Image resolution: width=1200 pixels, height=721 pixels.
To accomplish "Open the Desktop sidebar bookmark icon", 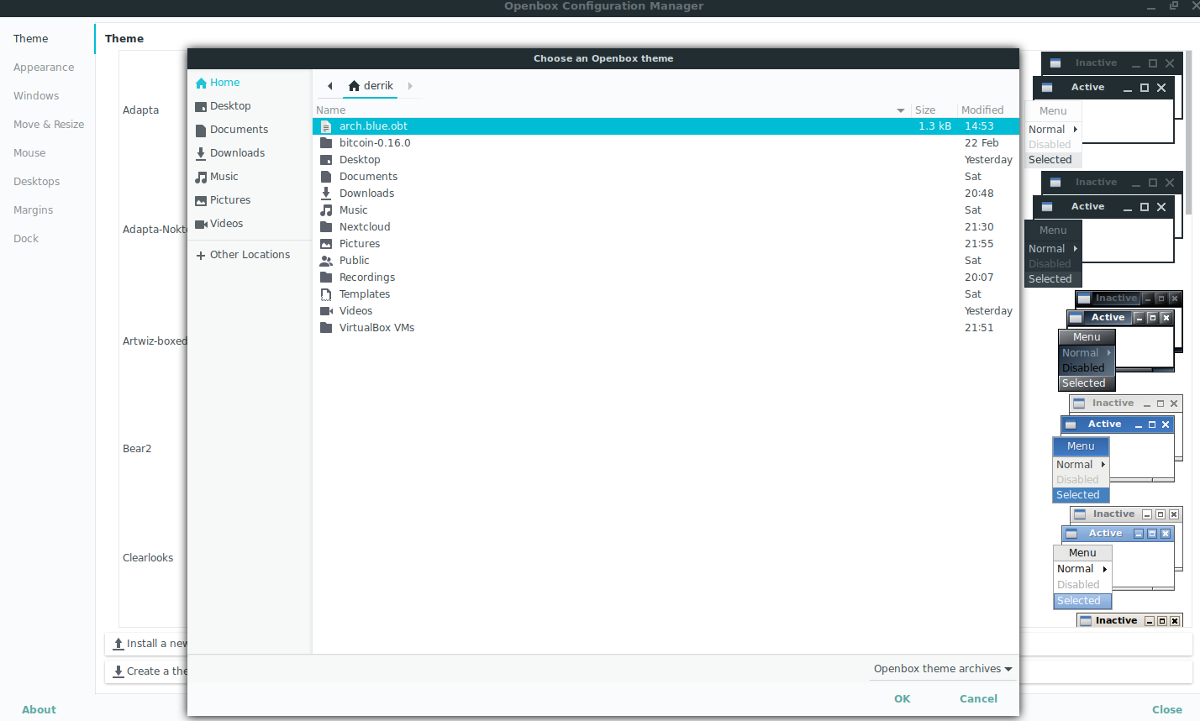I will coord(201,106).
